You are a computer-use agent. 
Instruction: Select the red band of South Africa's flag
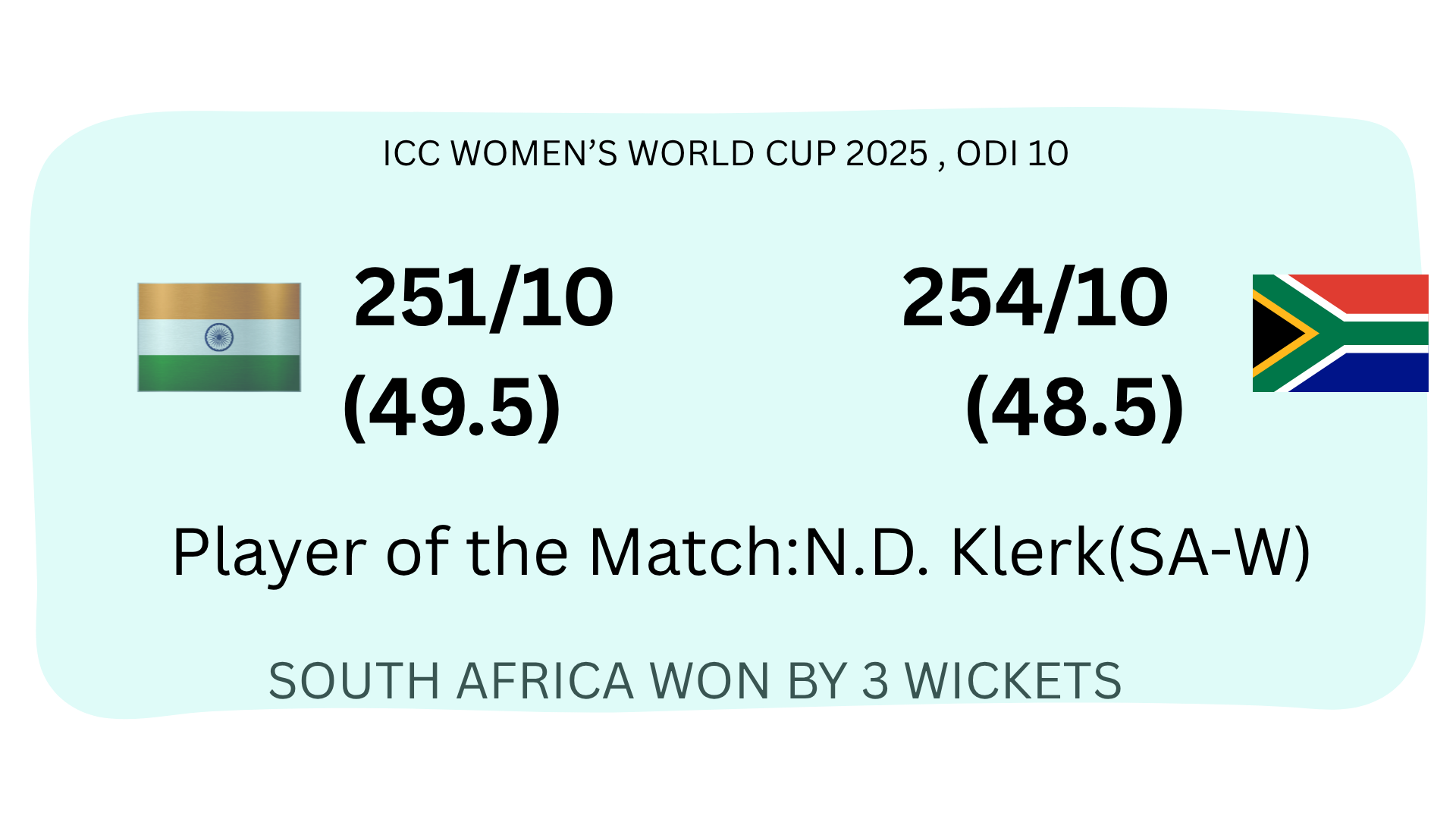(1373, 293)
